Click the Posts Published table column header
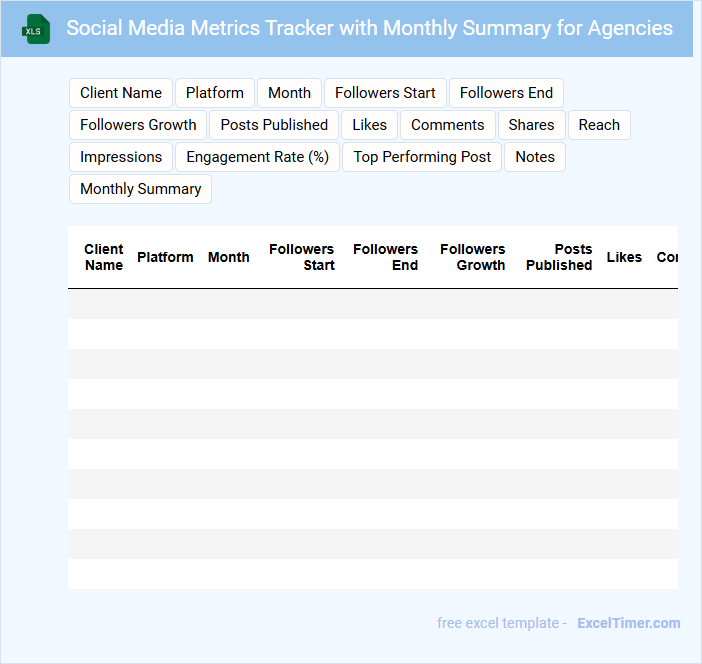The width and height of the screenshot is (702, 664). click(559, 257)
